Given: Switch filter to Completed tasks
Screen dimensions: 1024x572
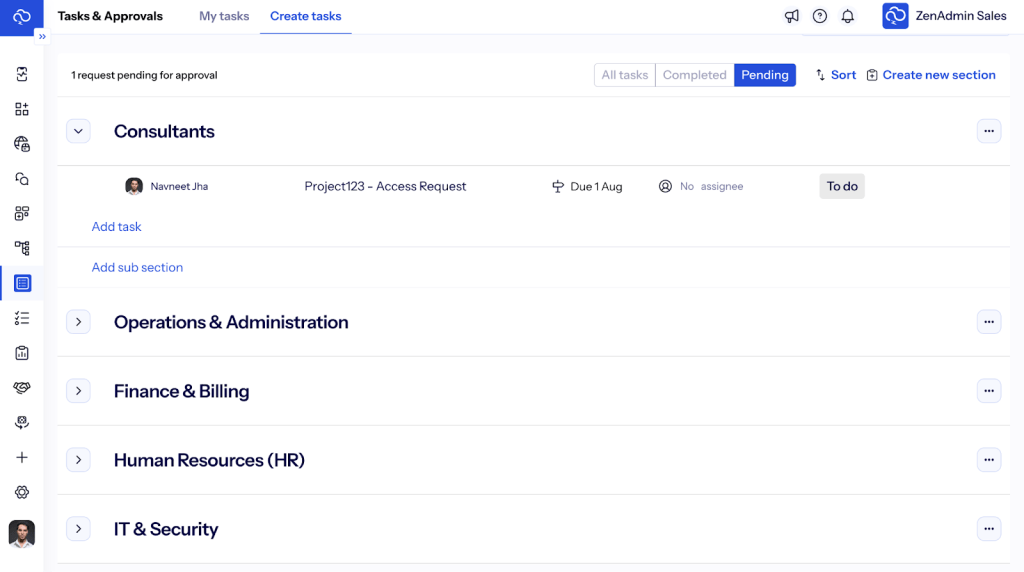Looking at the screenshot, I should [x=694, y=75].
